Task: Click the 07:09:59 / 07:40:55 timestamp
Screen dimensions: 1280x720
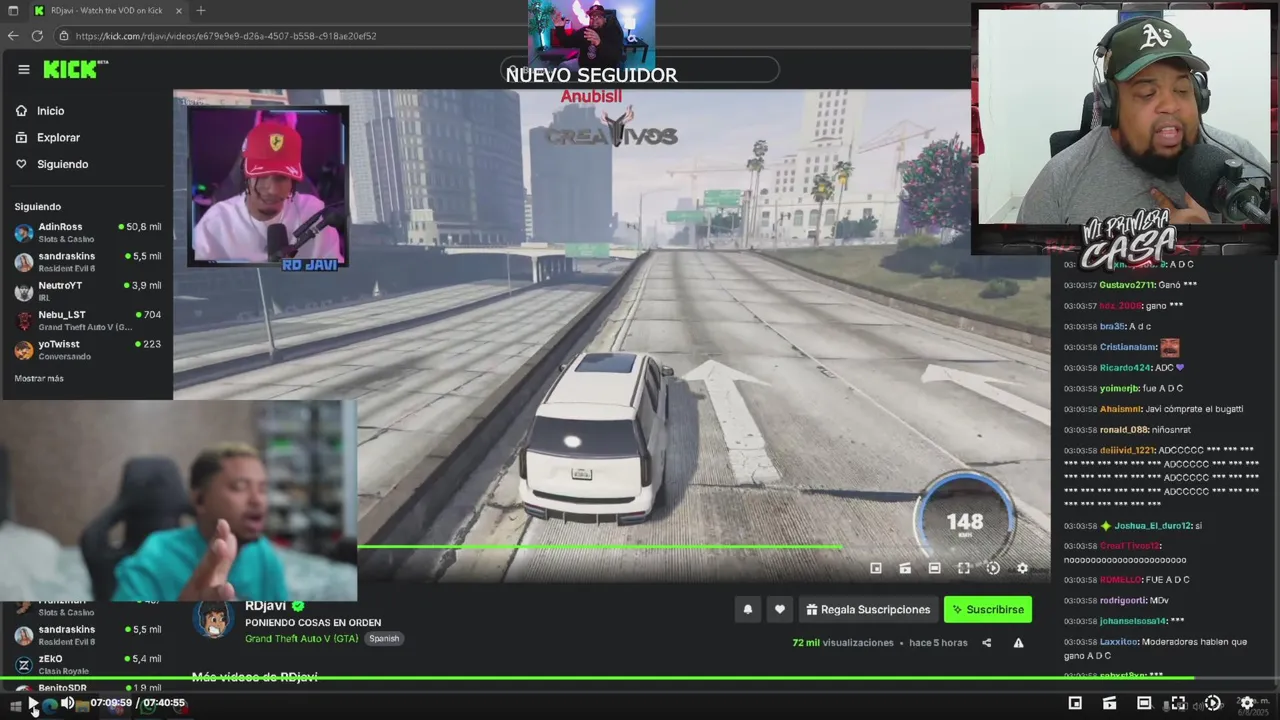Action: click(x=137, y=703)
